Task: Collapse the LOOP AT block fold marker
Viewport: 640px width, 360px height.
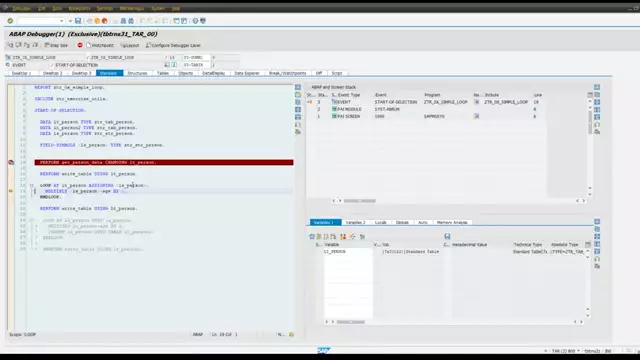Action: point(31,185)
